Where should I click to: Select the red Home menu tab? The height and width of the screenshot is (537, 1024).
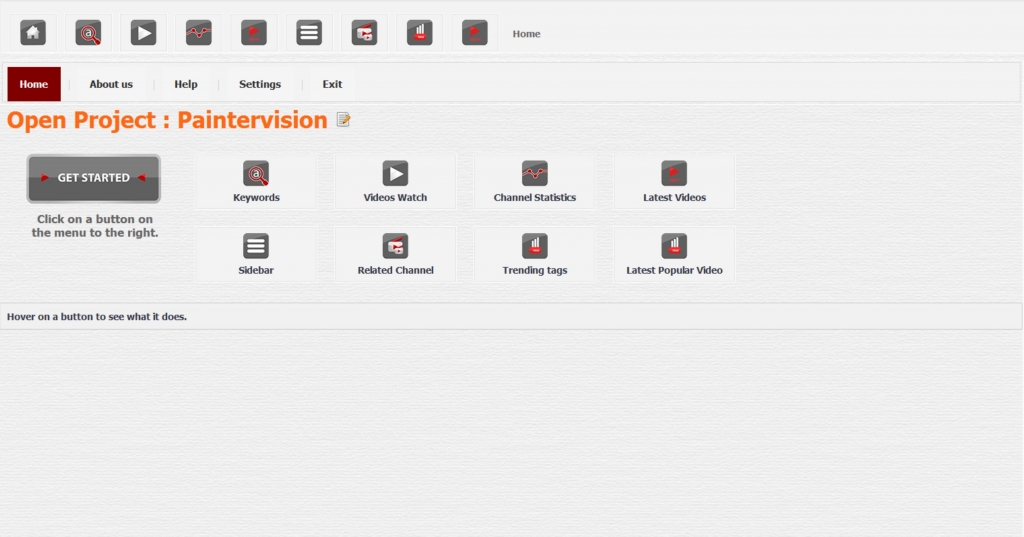(34, 84)
